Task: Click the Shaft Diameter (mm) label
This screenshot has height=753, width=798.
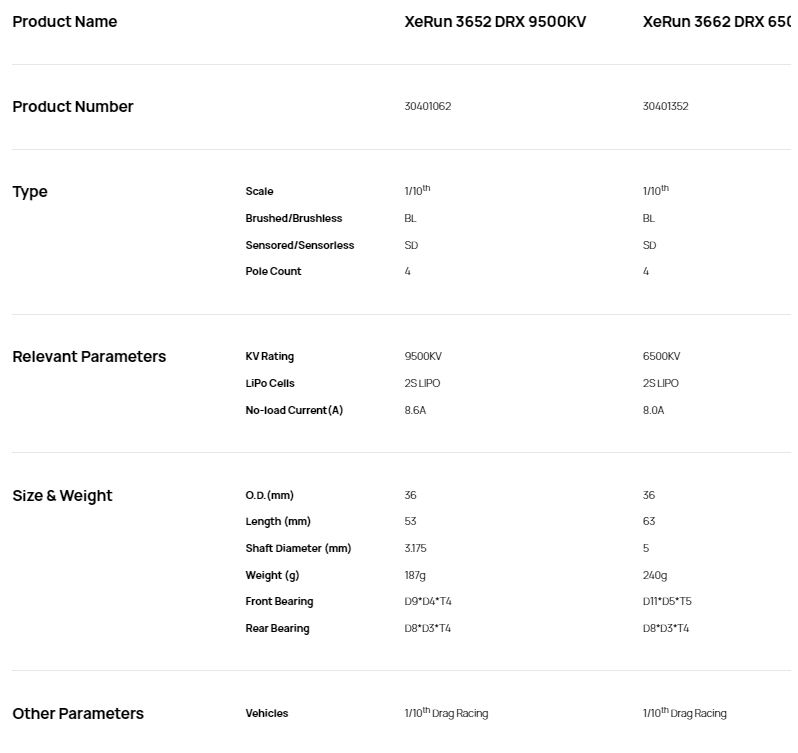Action: pos(298,548)
